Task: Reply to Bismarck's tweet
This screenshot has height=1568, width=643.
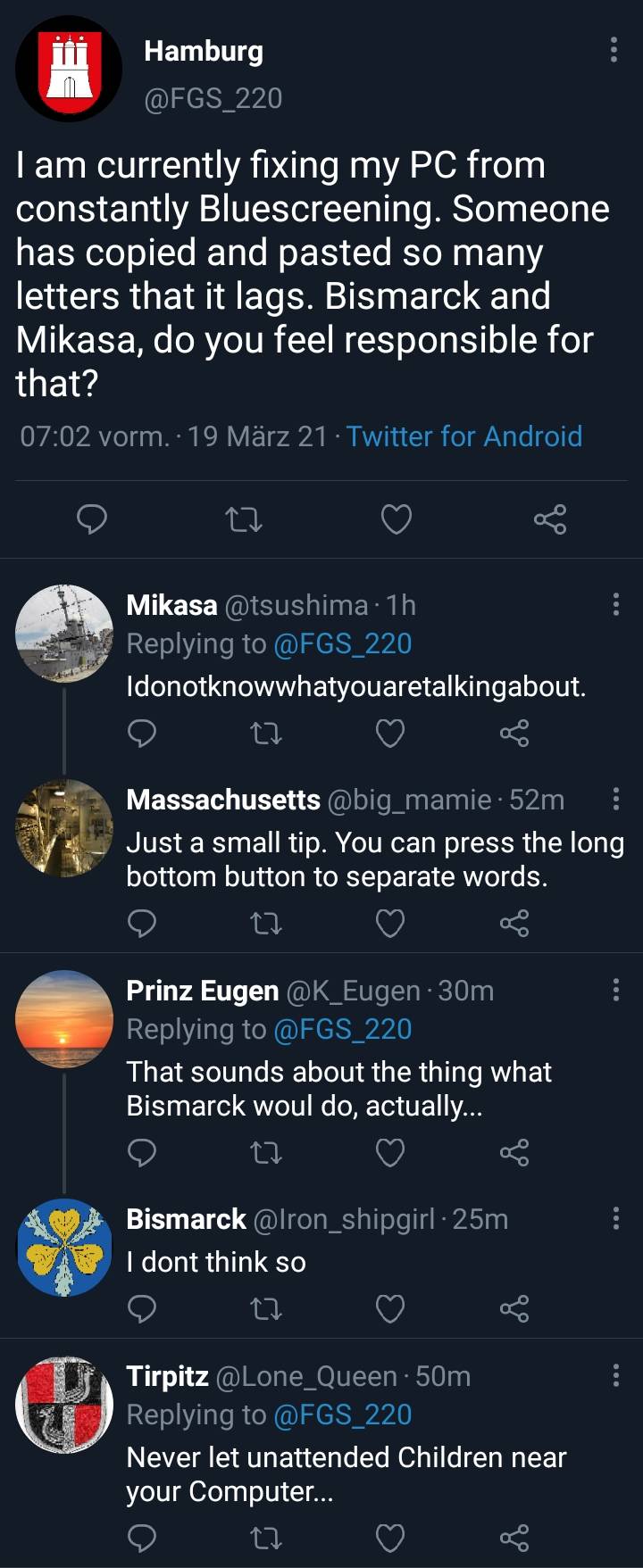Action: tap(142, 1309)
